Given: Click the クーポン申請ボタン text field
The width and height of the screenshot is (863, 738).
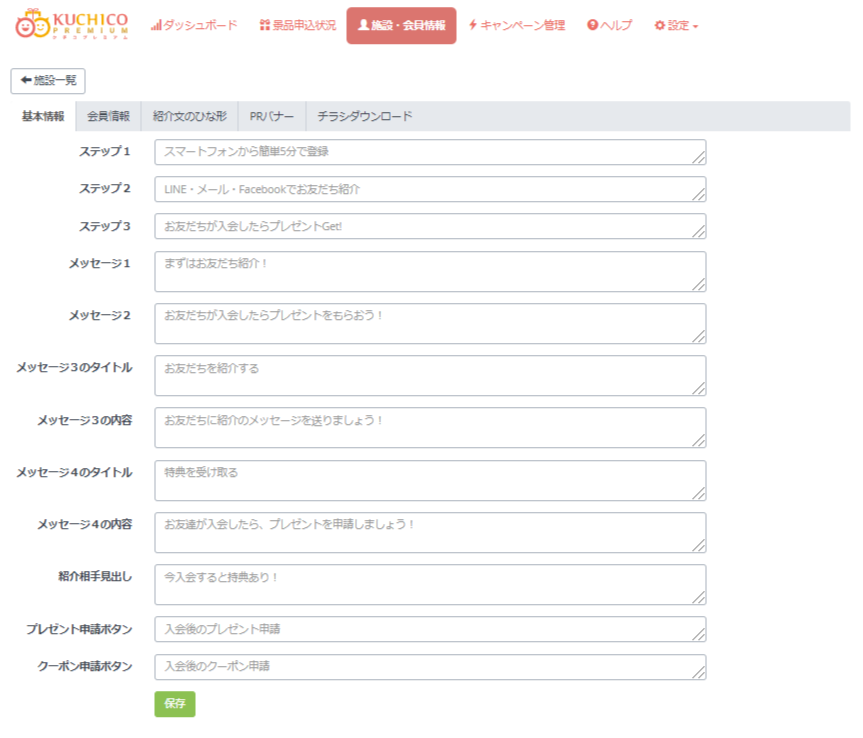Looking at the screenshot, I should (430, 667).
